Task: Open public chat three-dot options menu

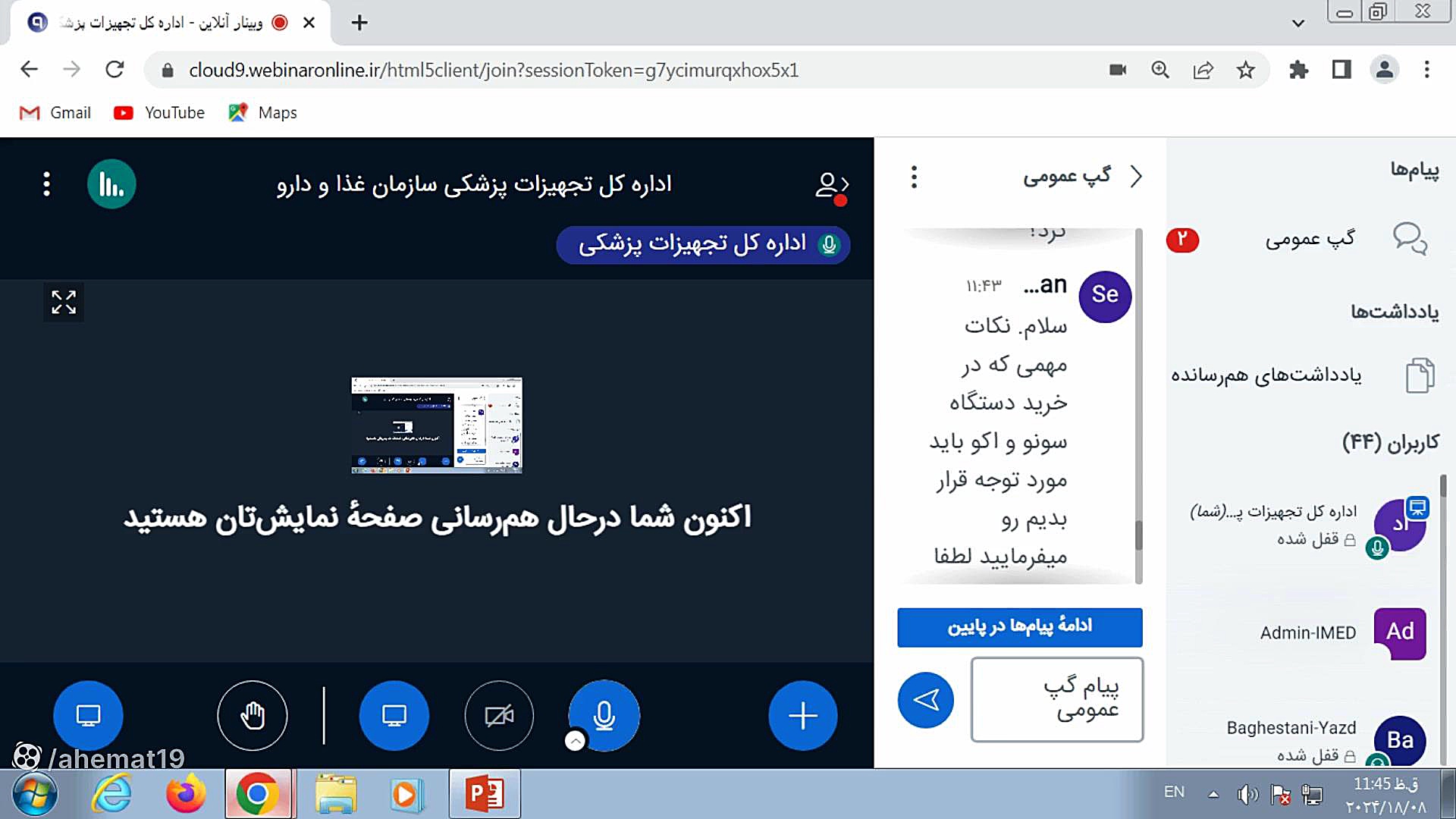Action: (x=914, y=177)
